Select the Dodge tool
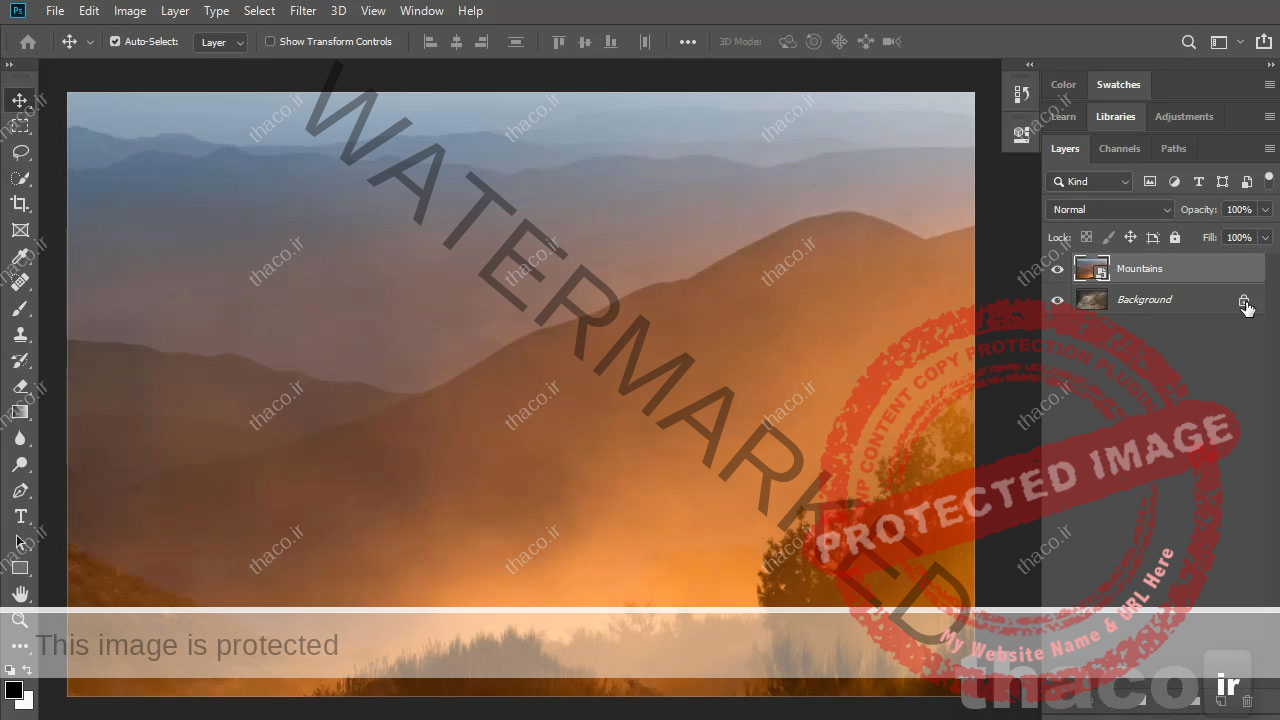Screen dimensions: 1280x720 click(x=20, y=464)
